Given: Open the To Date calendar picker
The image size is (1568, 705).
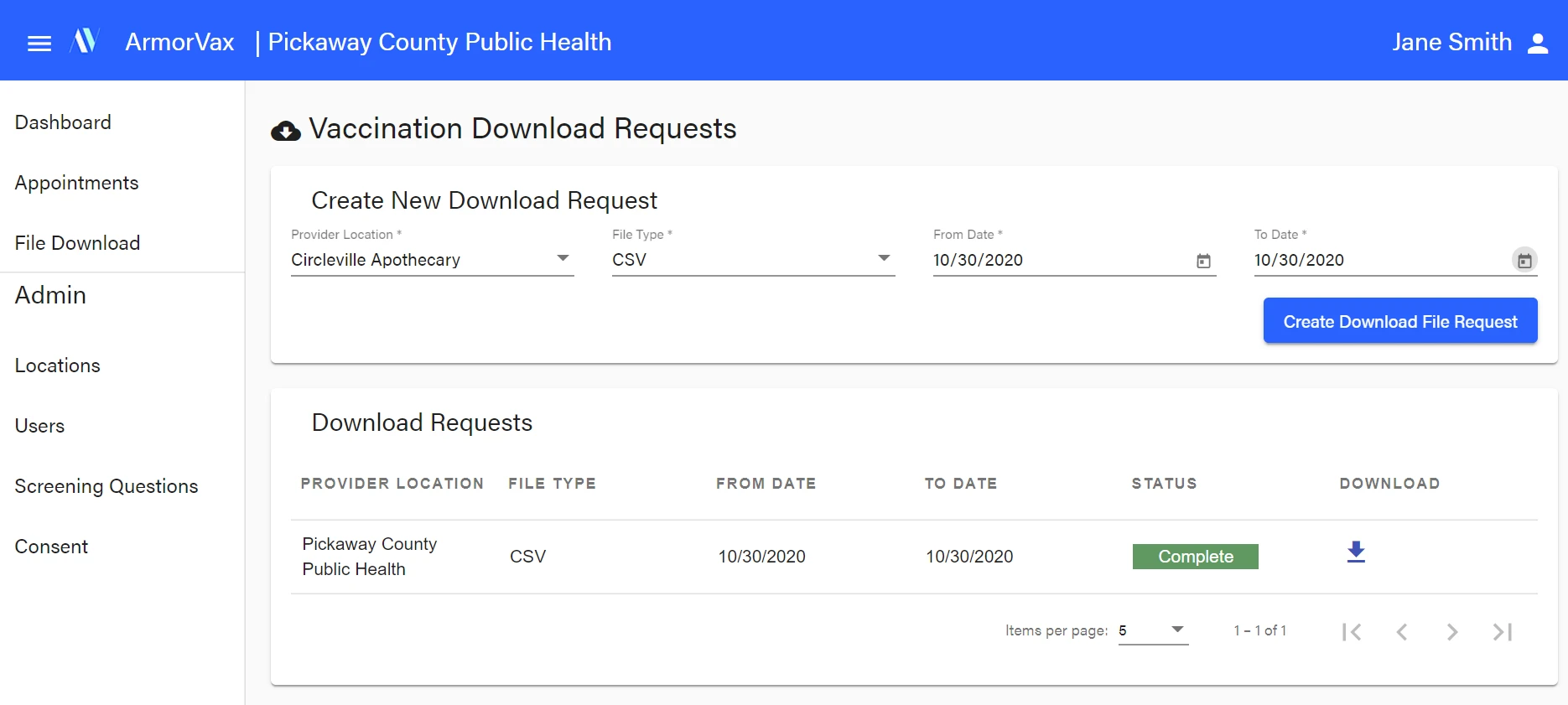Looking at the screenshot, I should 1524,261.
